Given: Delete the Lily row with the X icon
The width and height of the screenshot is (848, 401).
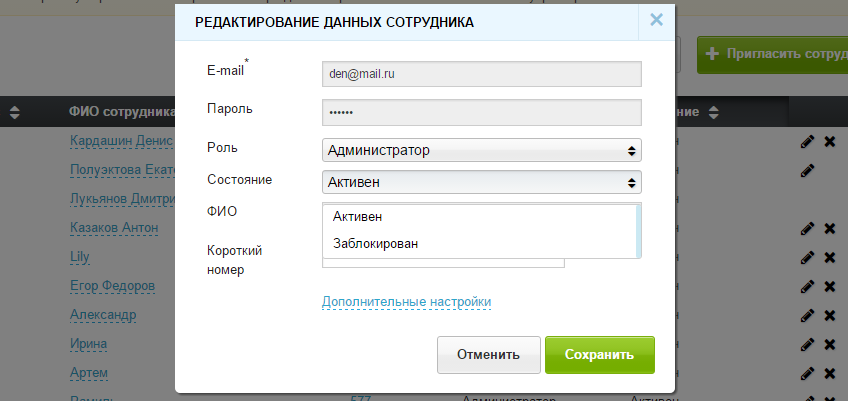Looking at the screenshot, I should pos(830,258).
